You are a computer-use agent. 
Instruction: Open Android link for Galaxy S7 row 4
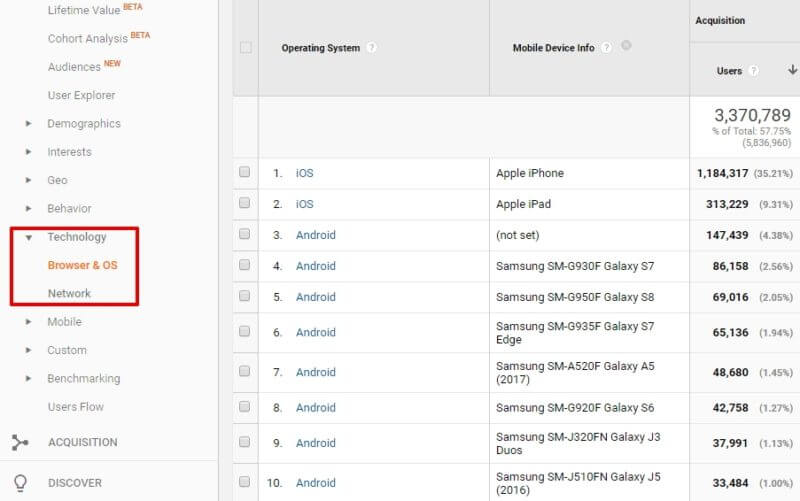316,266
